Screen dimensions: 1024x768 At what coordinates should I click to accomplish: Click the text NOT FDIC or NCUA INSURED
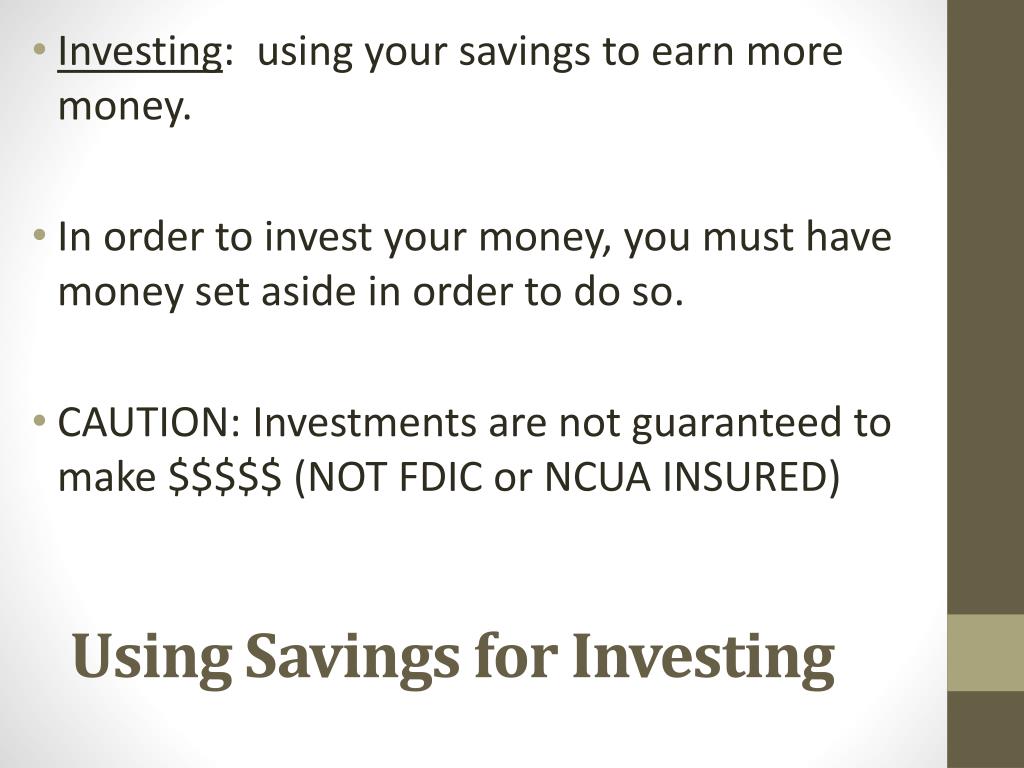point(567,477)
